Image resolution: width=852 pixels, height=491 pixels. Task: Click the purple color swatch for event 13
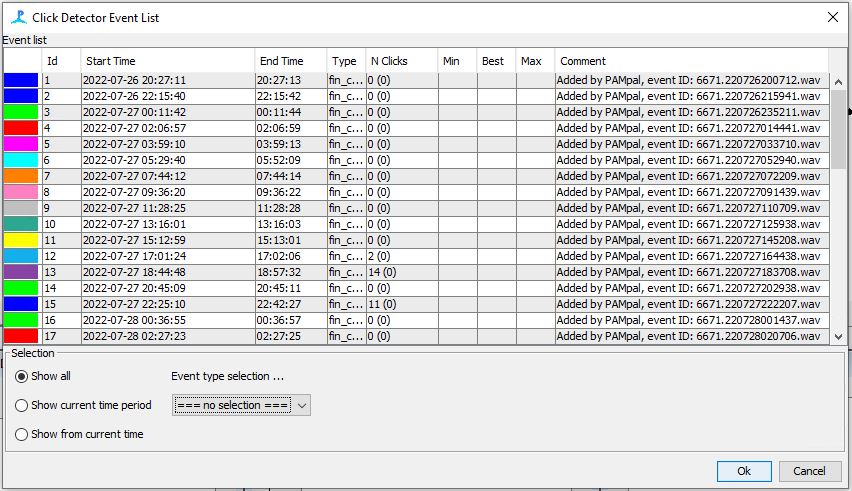(21, 272)
